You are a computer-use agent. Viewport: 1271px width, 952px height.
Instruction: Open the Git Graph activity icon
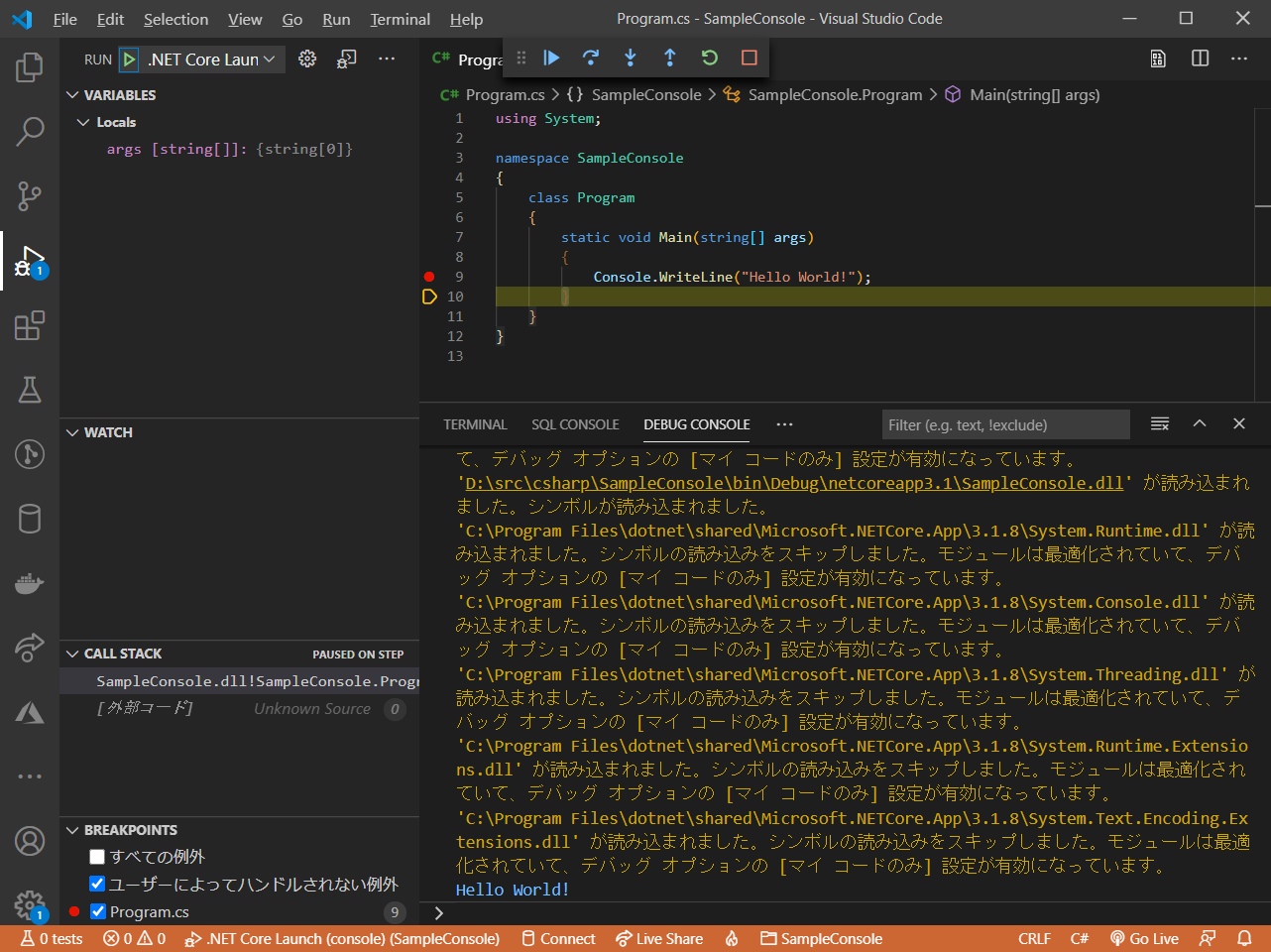pyautogui.click(x=30, y=454)
